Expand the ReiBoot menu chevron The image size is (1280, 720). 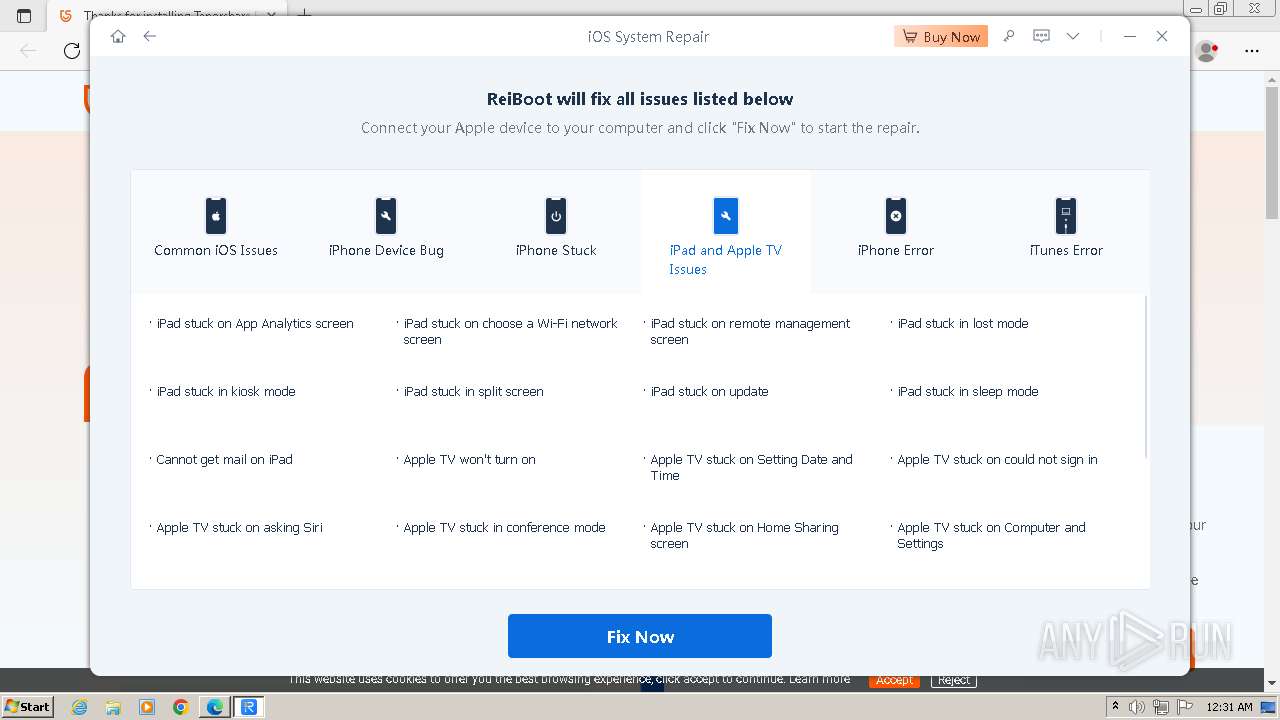[x=1073, y=36]
